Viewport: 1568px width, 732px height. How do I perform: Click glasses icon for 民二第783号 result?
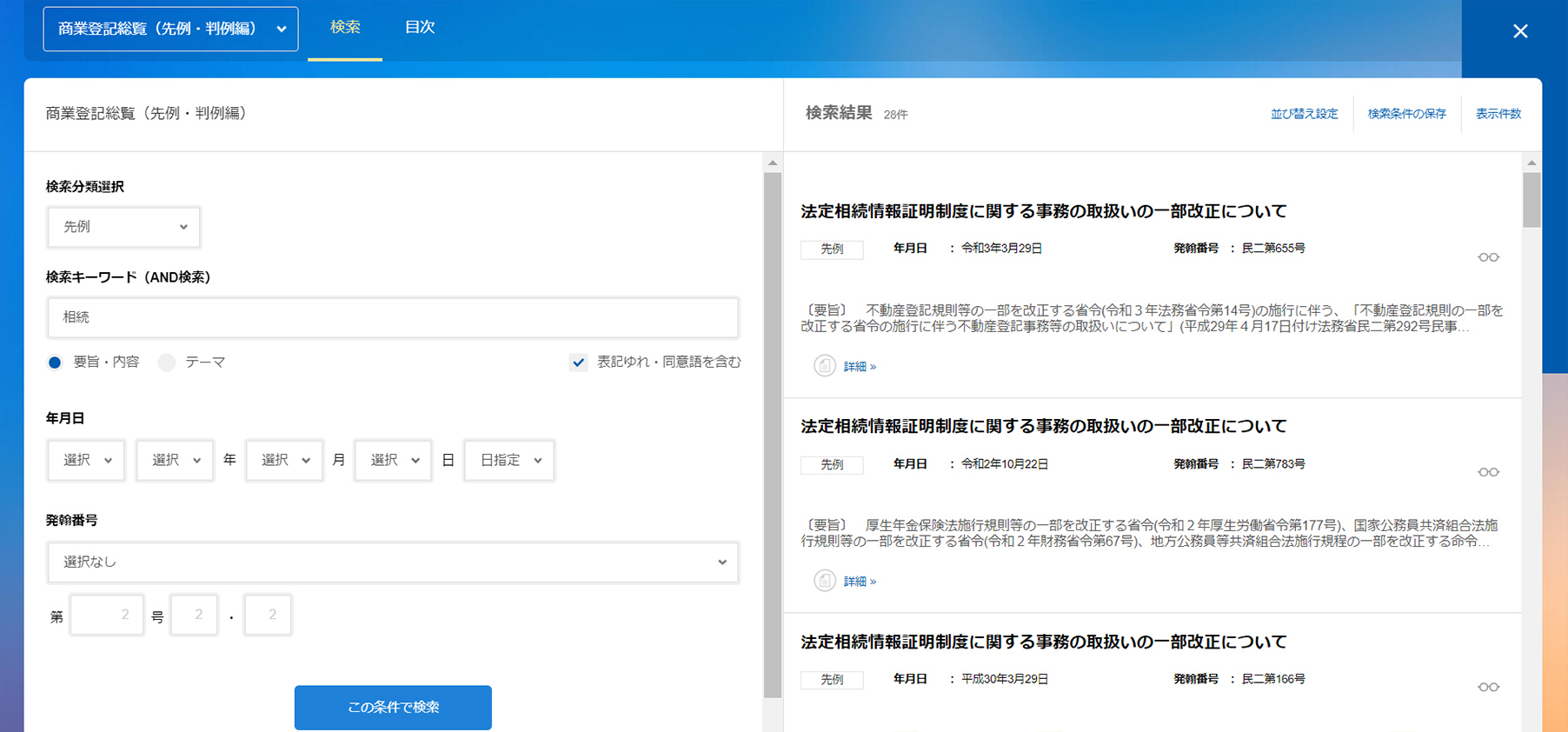(1488, 472)
